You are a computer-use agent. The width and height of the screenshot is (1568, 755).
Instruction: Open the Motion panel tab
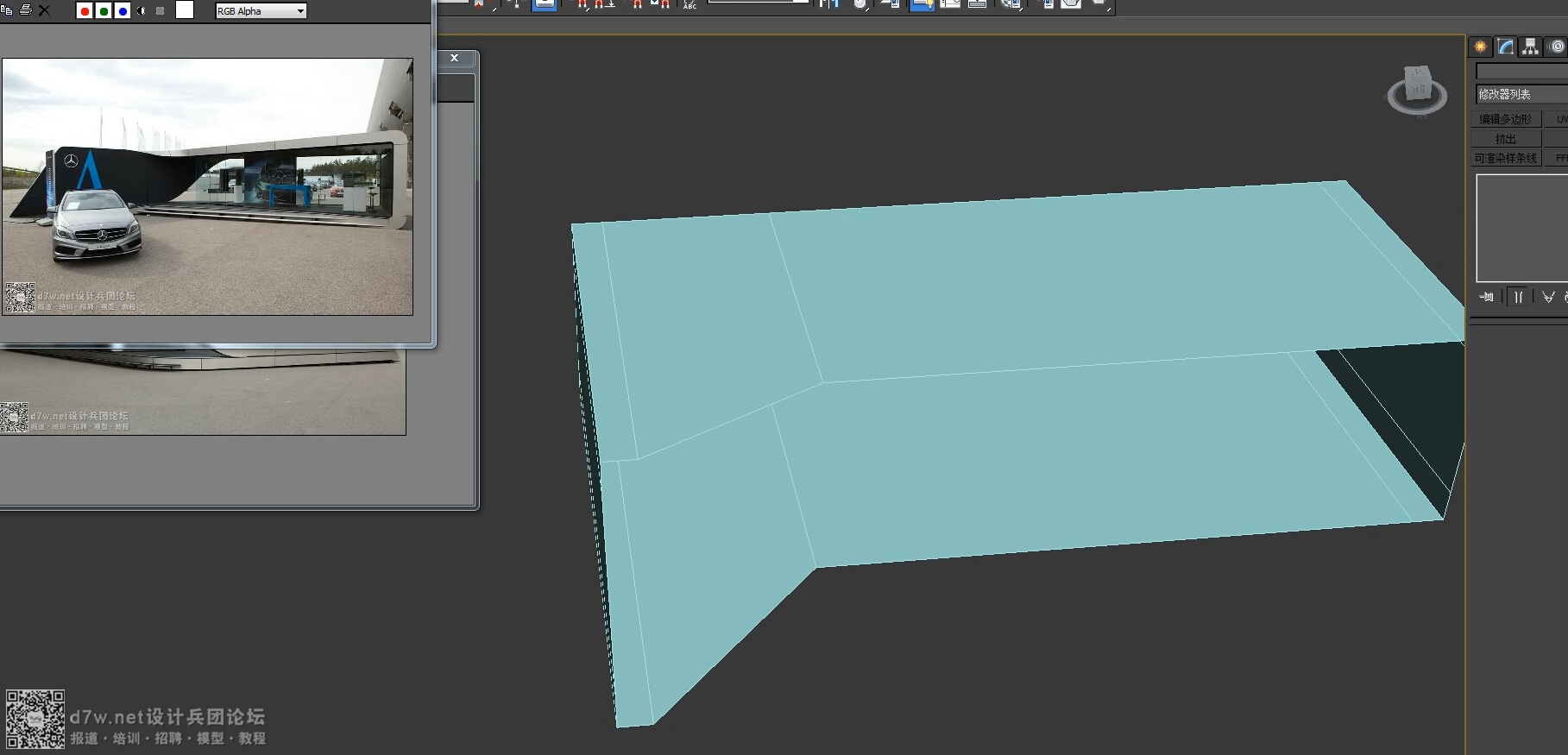1556,47
